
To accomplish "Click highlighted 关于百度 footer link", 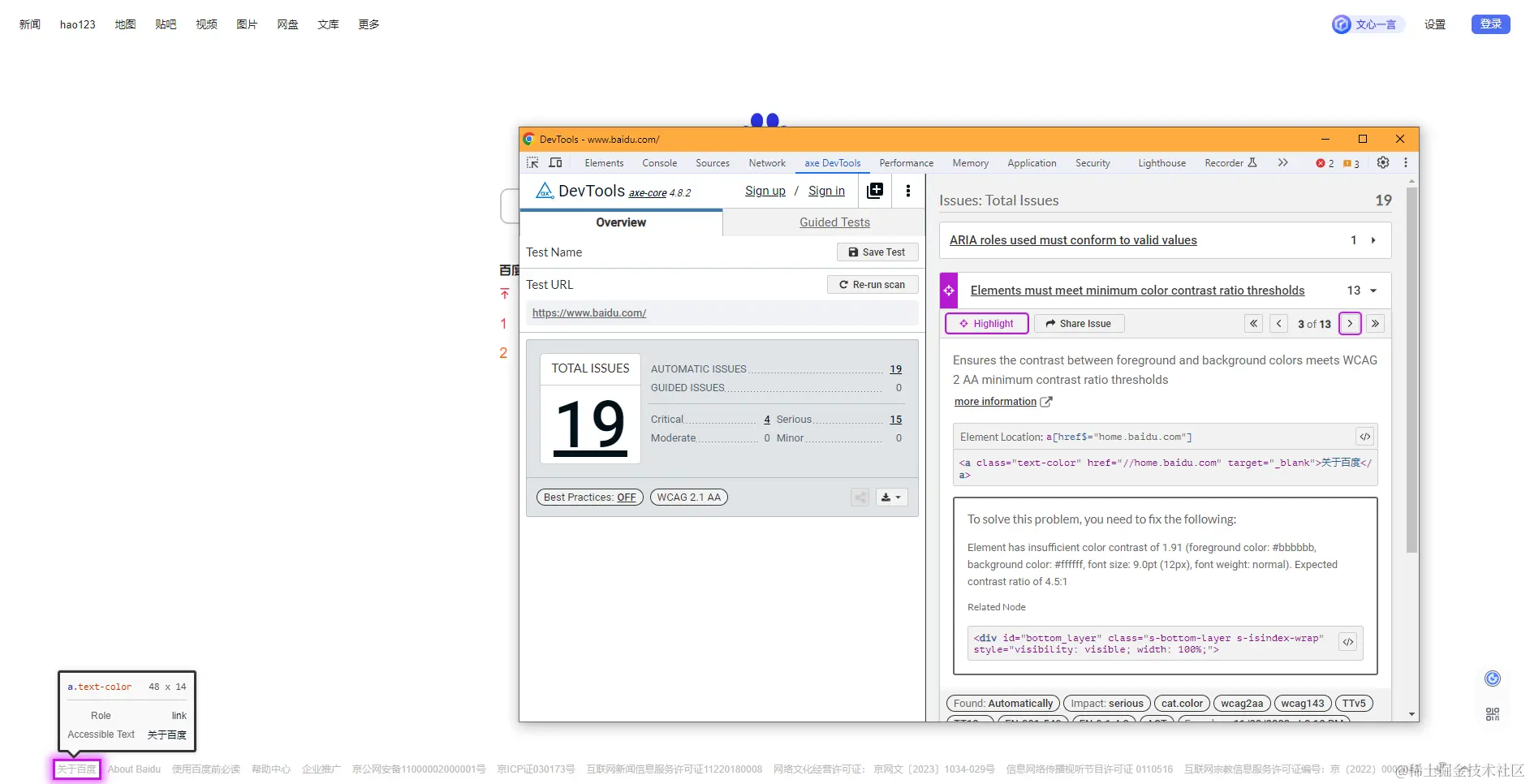I will coord(76,769).
